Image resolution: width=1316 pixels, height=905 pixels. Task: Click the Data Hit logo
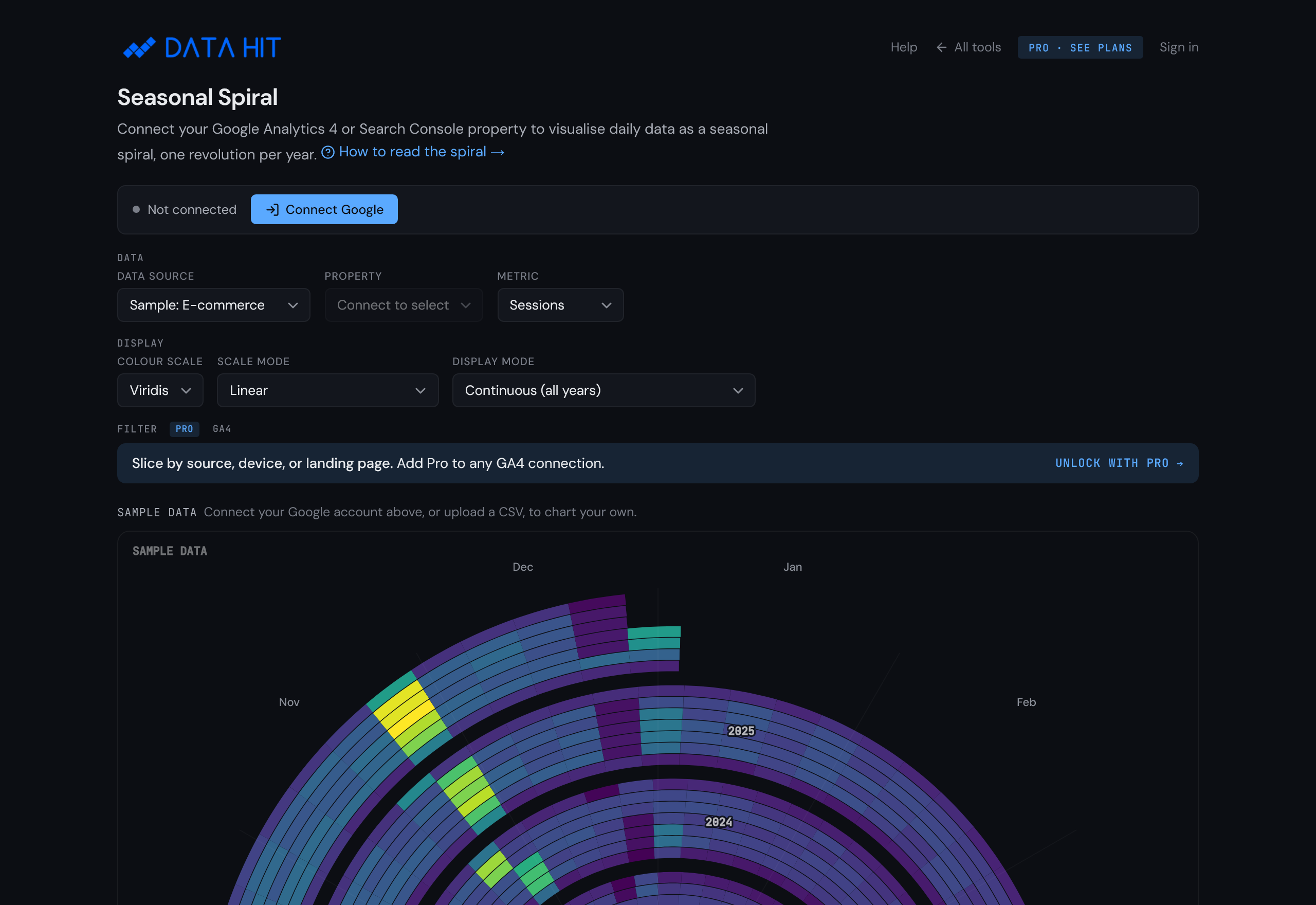click(202, 48)
